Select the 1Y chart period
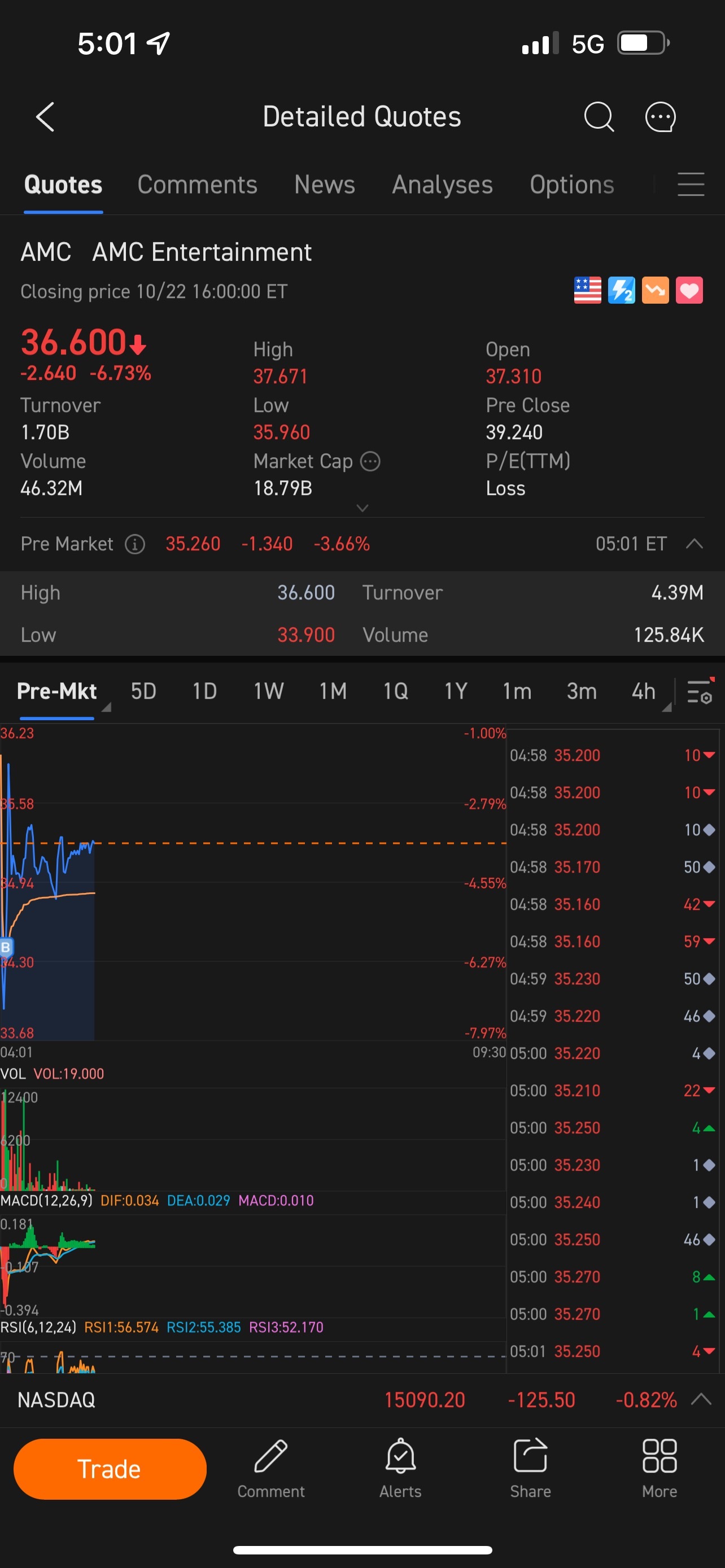The height and width of the screenshot is (1568, 725). [x=455, y=691]
